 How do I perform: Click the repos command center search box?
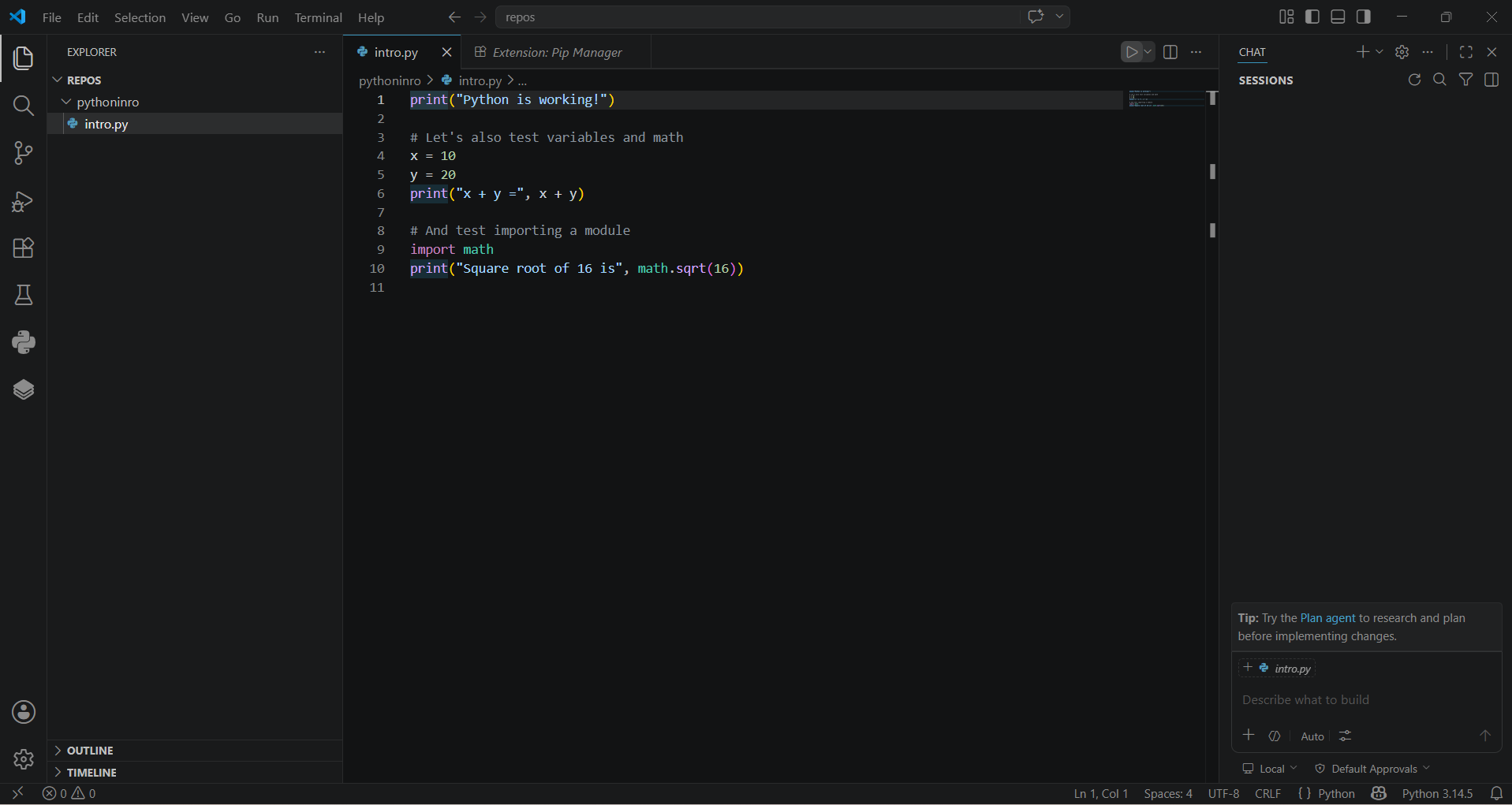tap(757, 17)
